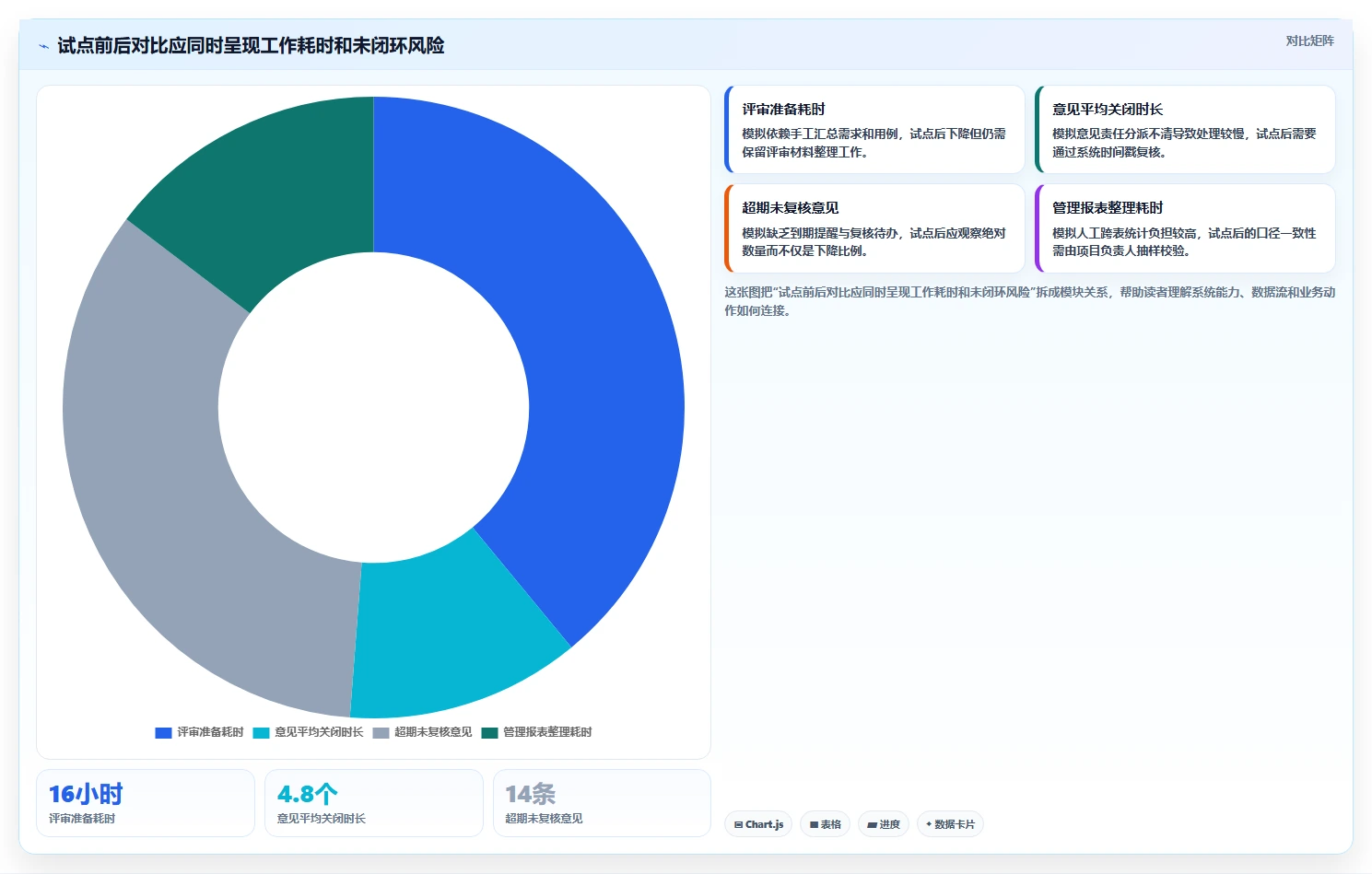Click the 数据卡片 tag chip

click(x=950, y=824)
